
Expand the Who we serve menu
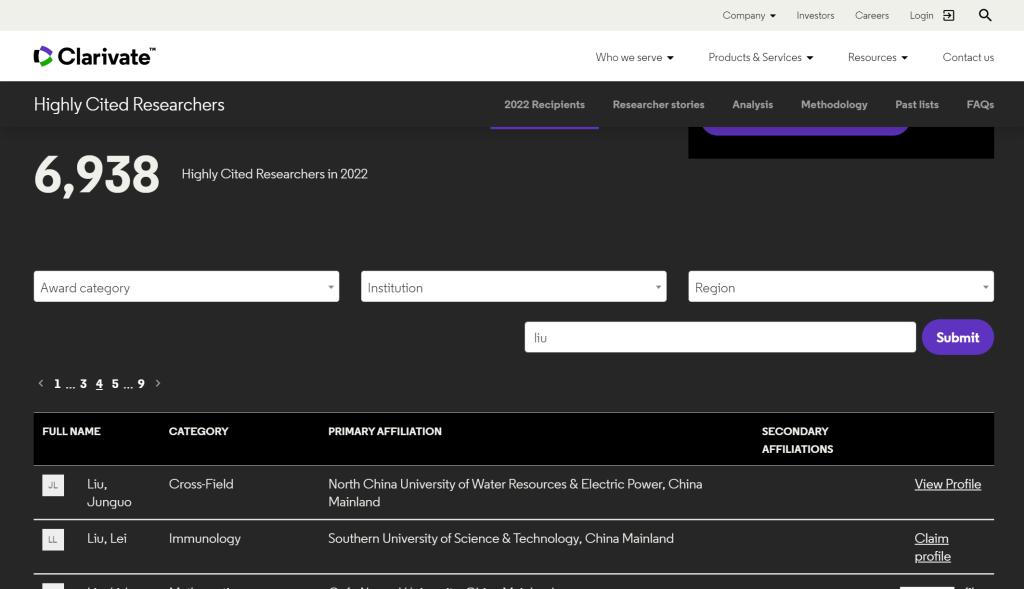point(634,57)
